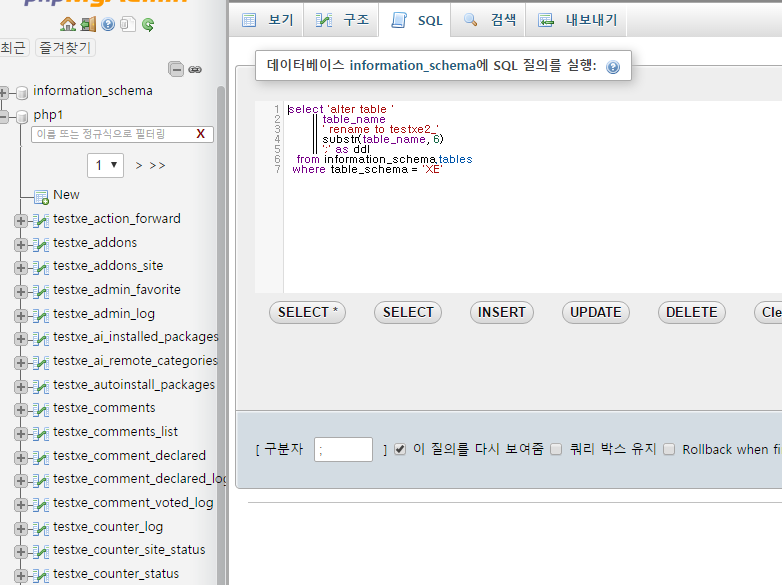Viewport: 782px width, 585px height.
Task: Enable the '쿼리 박스 유지' checkbox
Action: pos(557,450)
